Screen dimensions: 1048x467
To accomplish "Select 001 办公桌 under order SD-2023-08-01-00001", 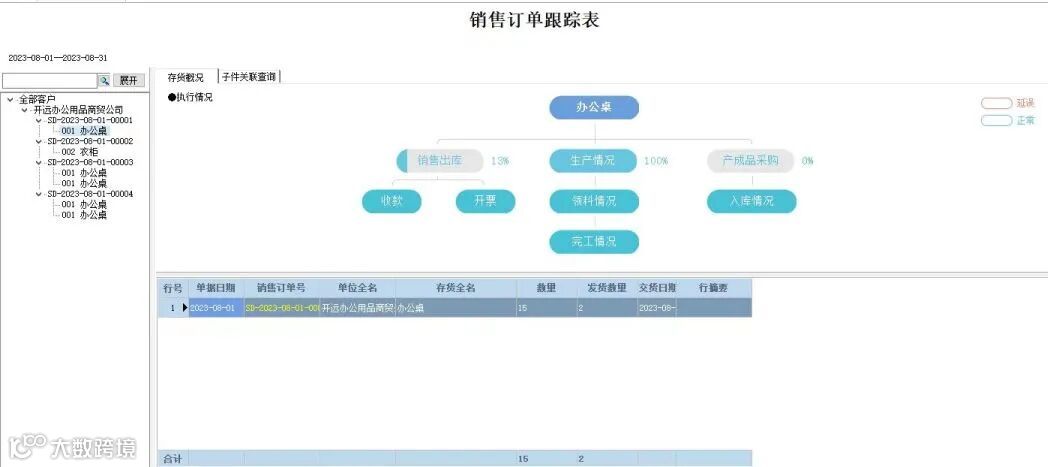I will [84, 131].
